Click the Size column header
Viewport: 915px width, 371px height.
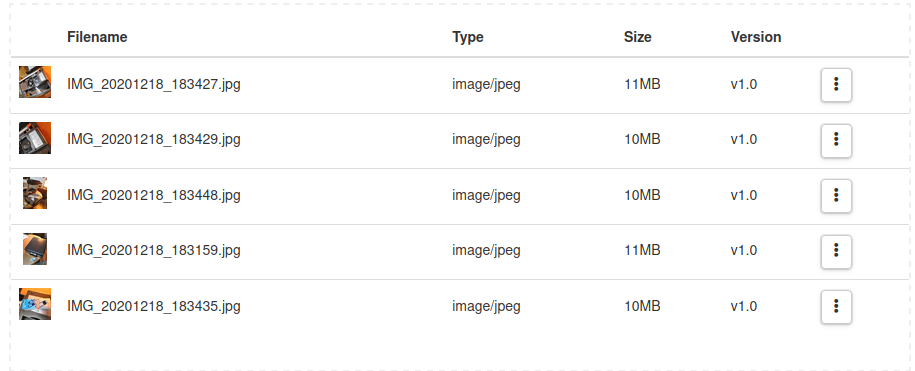pos(637,37)
